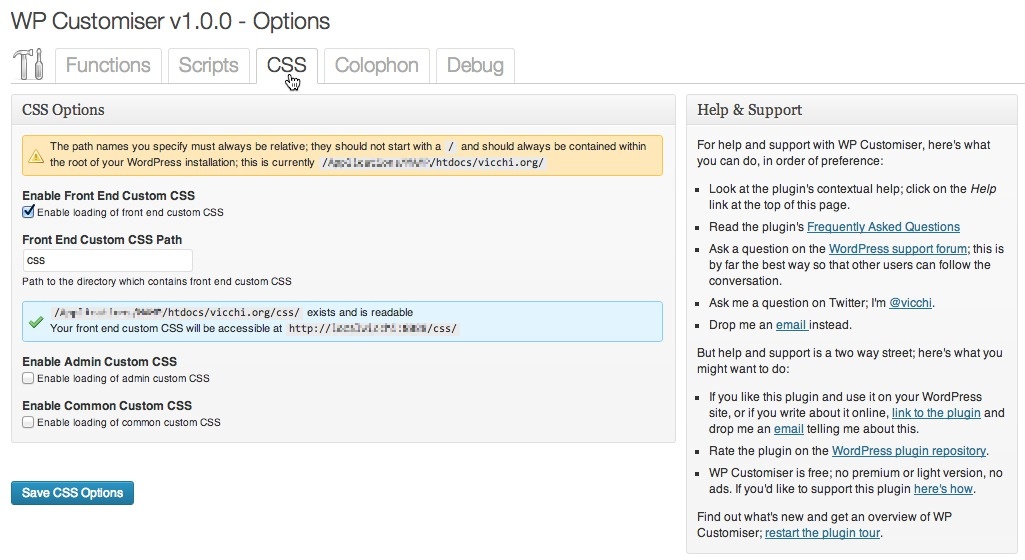Click the 'link to the plugin' link

point(936,413)
